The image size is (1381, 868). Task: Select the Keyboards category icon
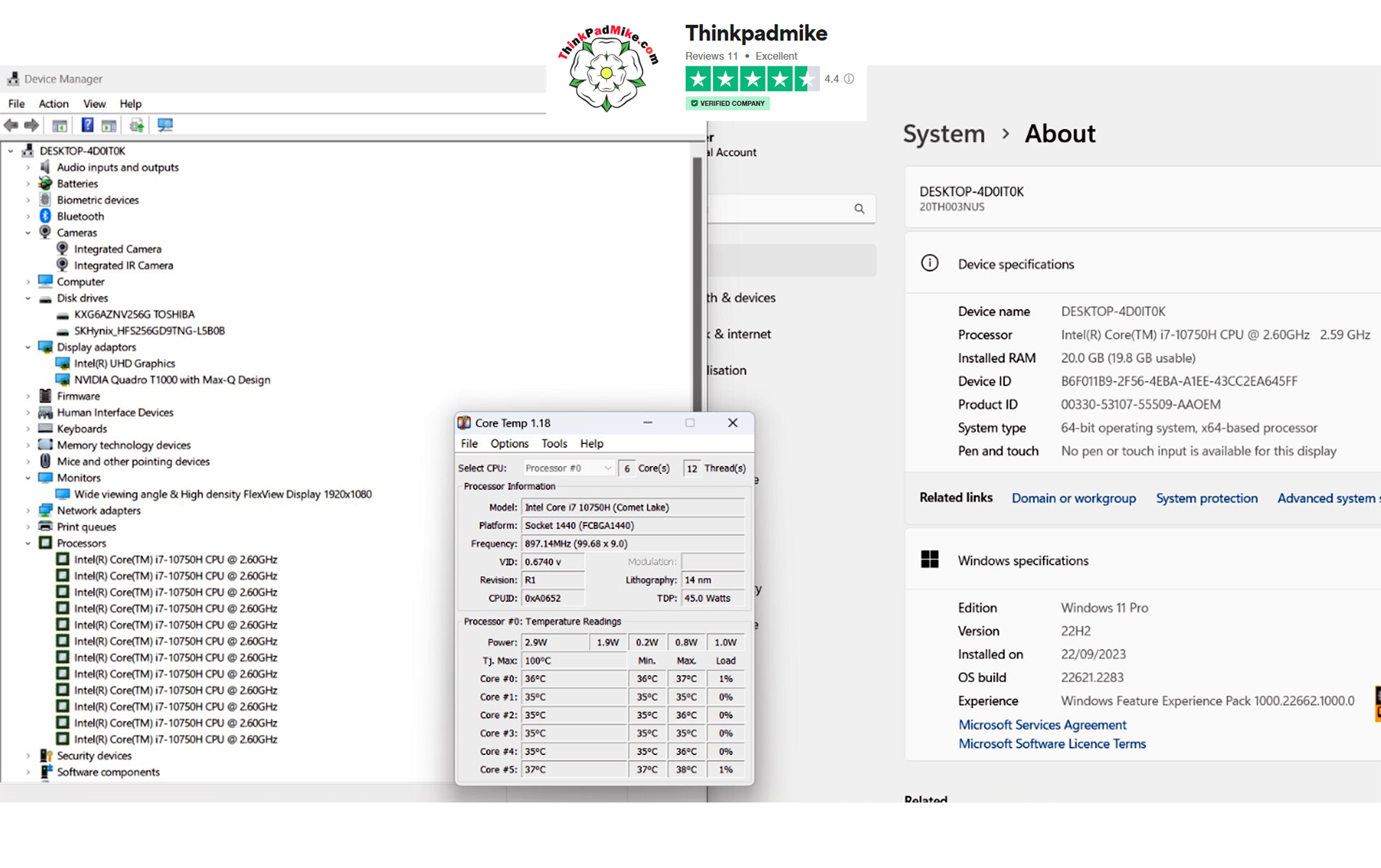click(x=45, y=429)
